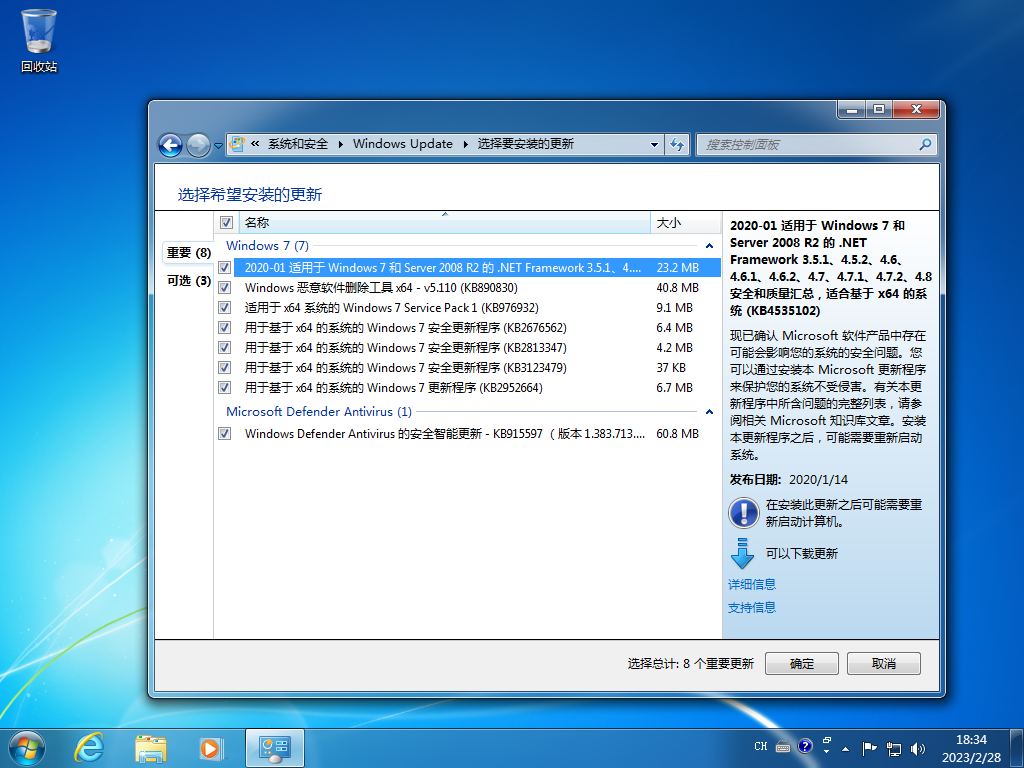Select the Service Pack 1 KB976932 row
This screenshot has width=1024, height=768.
391,308
